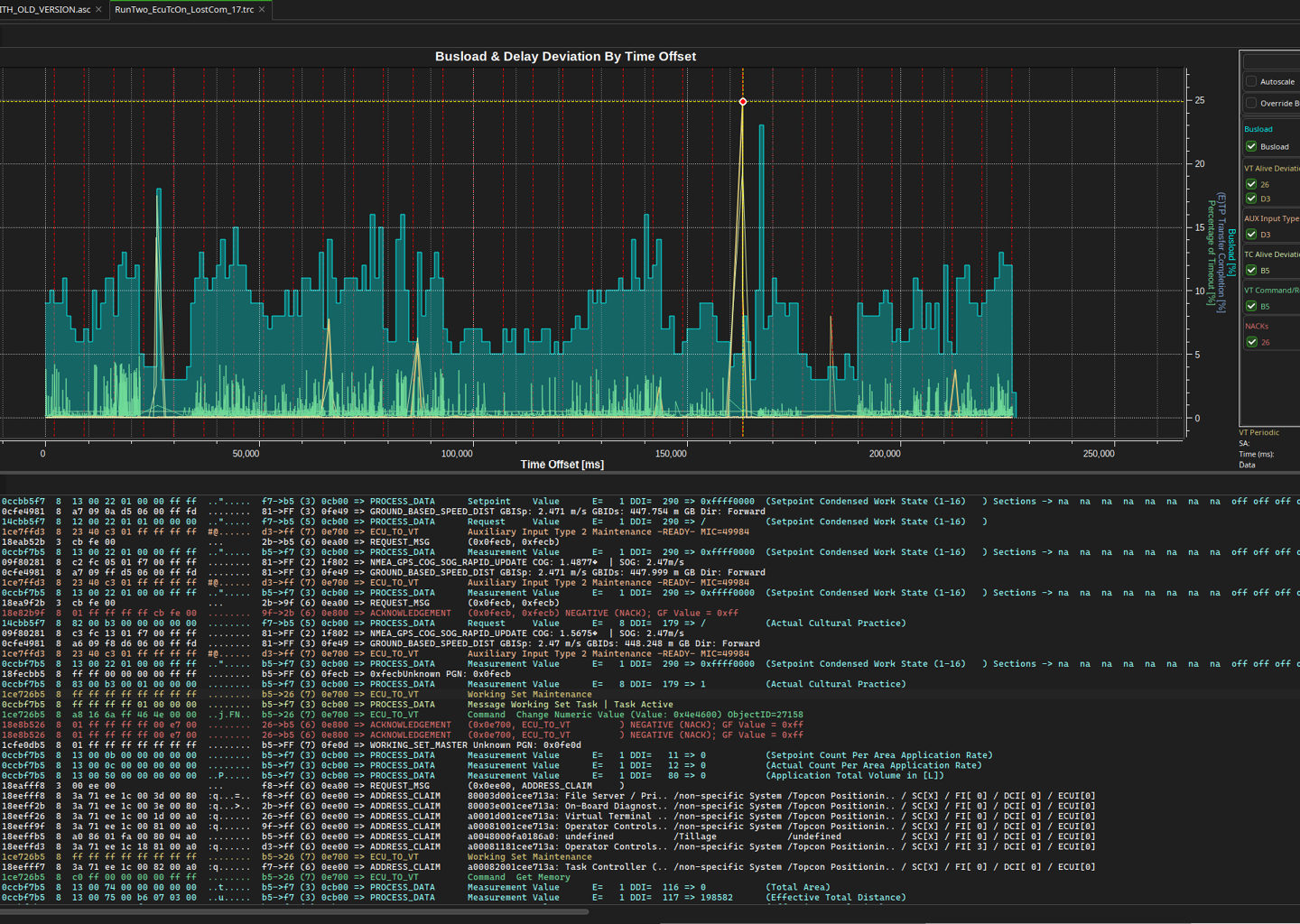Screen dimensions: 1300x924
Task: Switch to the TH_OLD_VERSION.asc tab
Action: click(45, 10)
